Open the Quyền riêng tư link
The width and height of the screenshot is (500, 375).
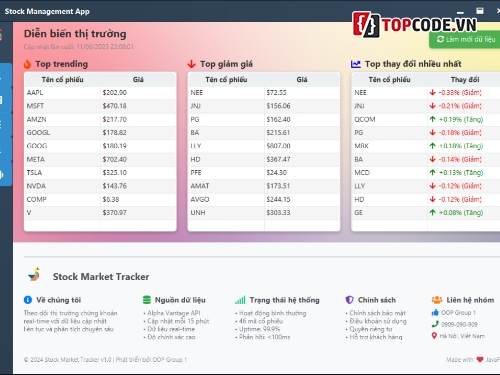coord(371,329)
